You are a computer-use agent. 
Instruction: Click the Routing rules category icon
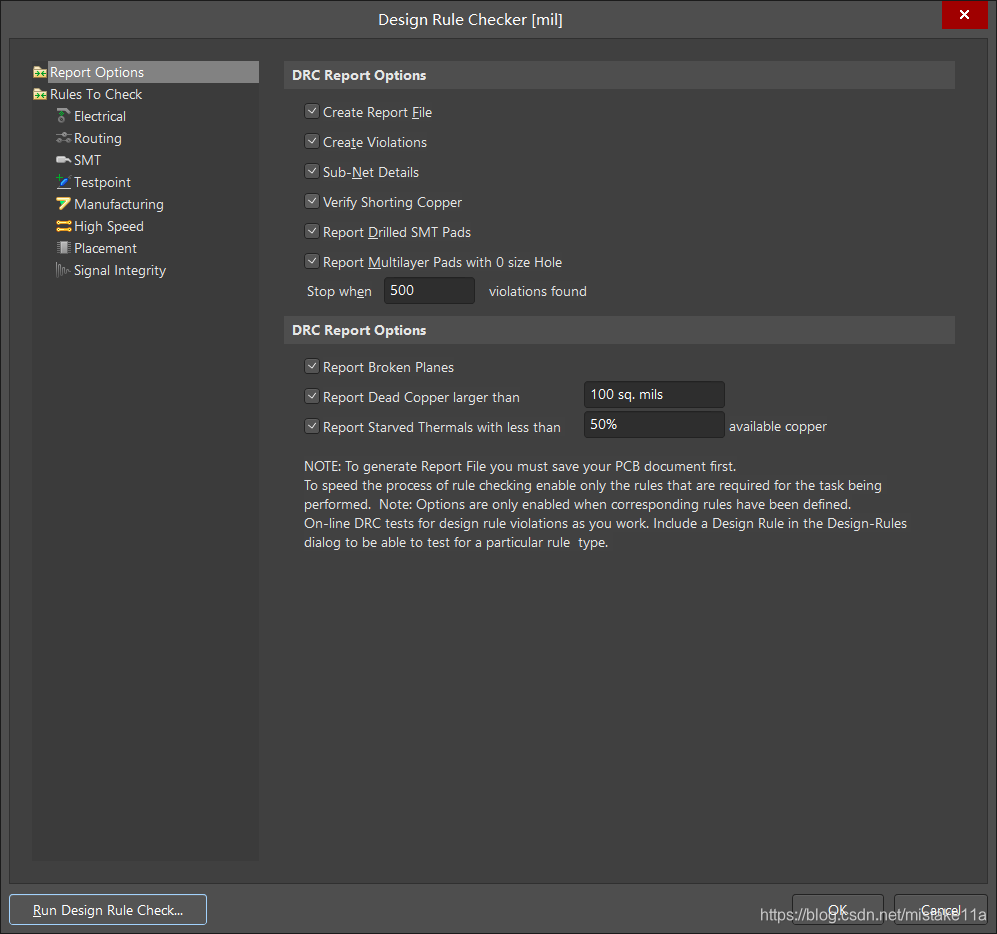(64, 138)
